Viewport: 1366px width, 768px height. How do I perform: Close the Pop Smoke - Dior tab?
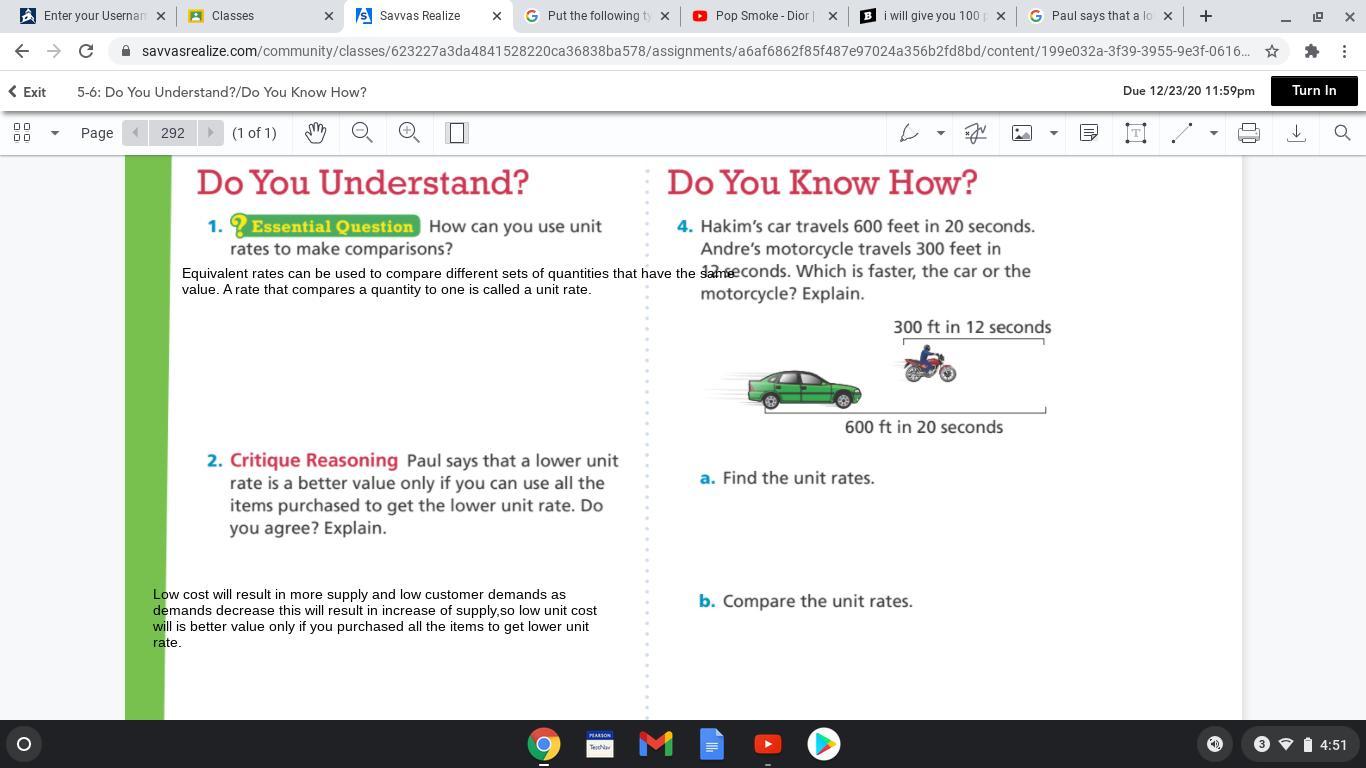tap(833, 16)
